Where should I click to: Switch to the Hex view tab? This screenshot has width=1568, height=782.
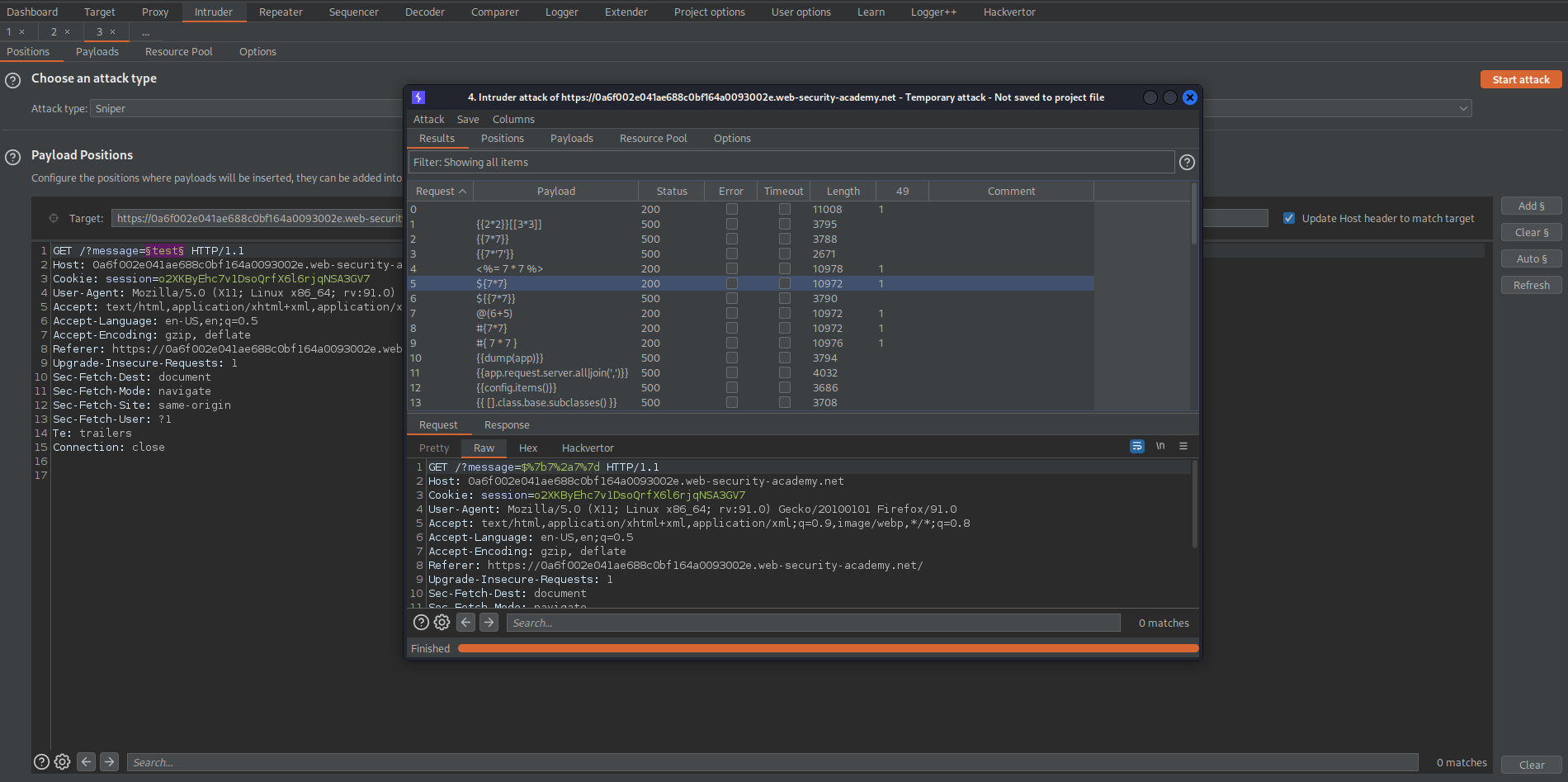coord(528,448)
